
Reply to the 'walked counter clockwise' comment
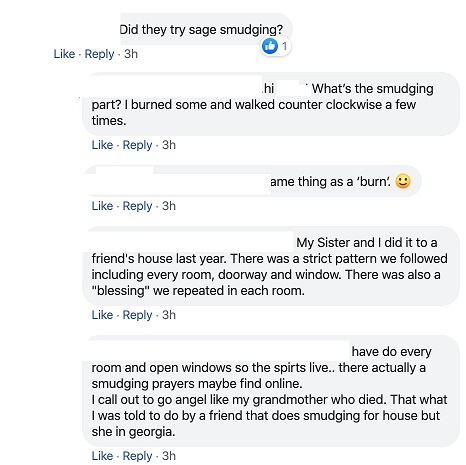(137, 145)
